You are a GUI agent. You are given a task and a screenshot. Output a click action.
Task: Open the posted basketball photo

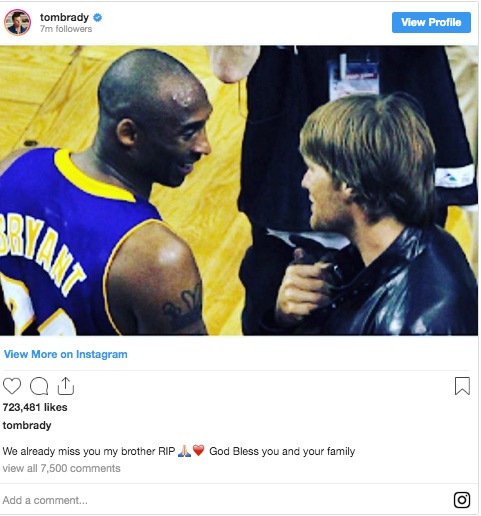(239, 190)
